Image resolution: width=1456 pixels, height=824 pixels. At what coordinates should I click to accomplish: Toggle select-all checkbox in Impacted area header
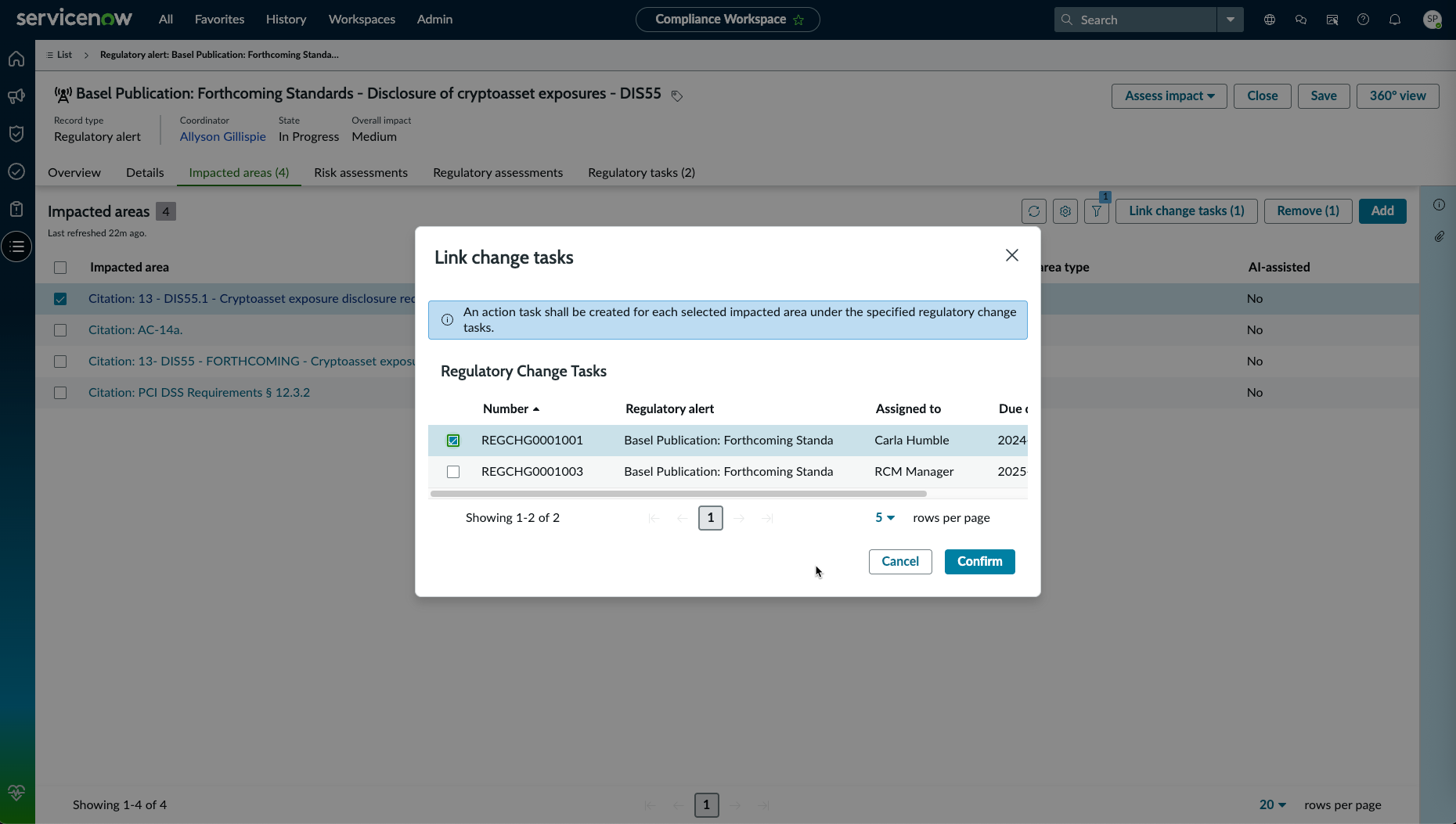[60, 268]
